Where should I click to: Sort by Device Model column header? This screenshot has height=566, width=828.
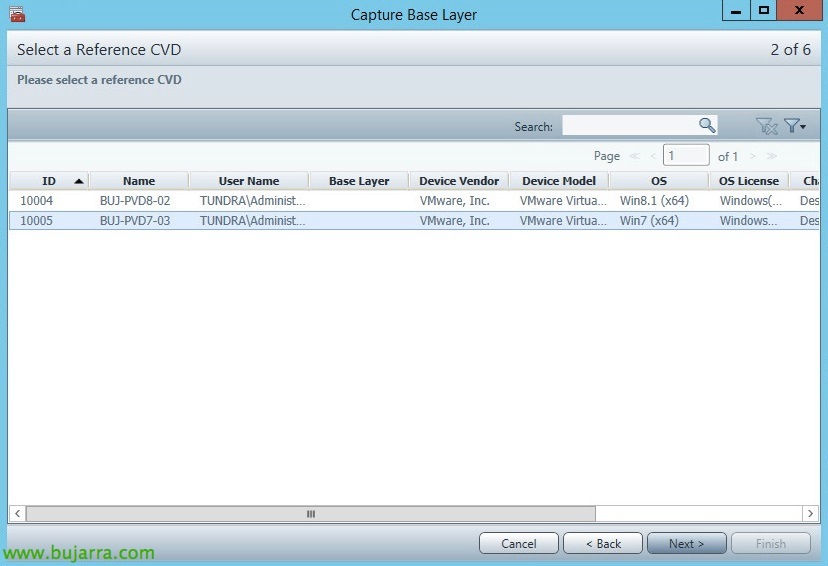(x=559, y=181)
